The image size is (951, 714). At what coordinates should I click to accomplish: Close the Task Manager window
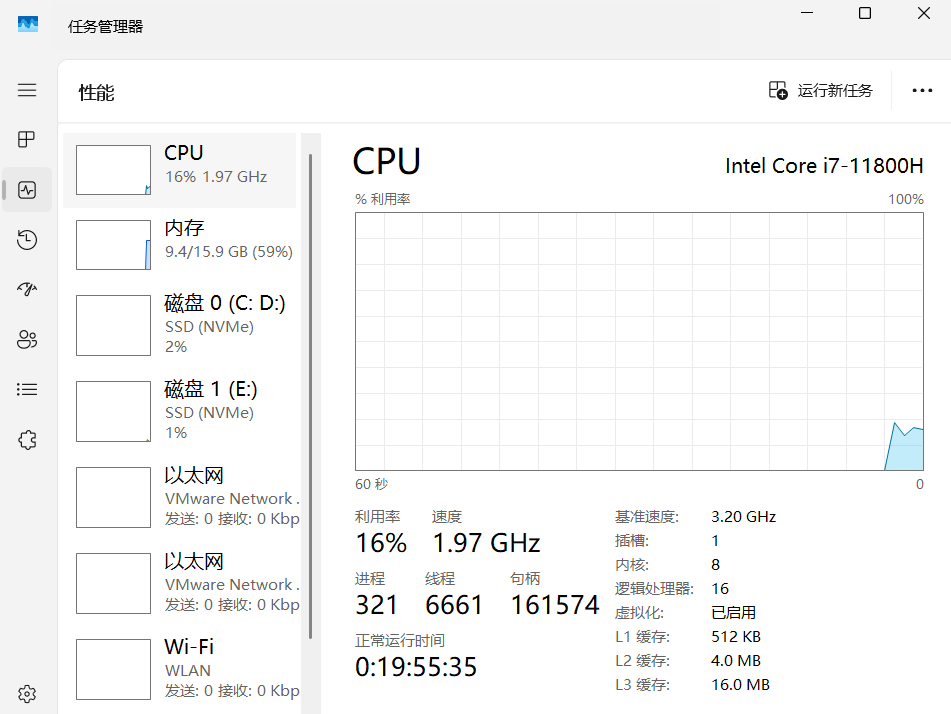point(924,13)
